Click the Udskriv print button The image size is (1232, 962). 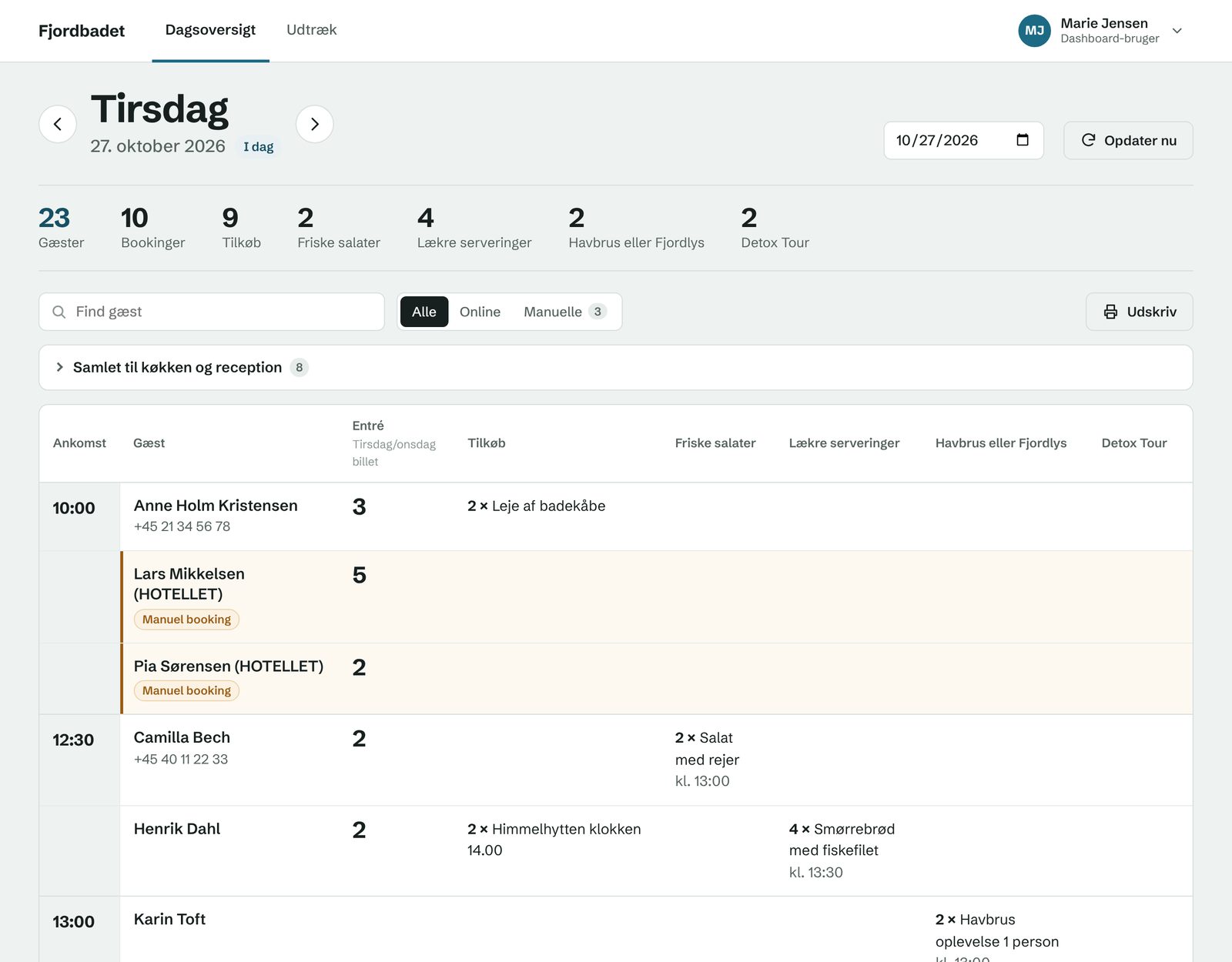[1139, 312]
